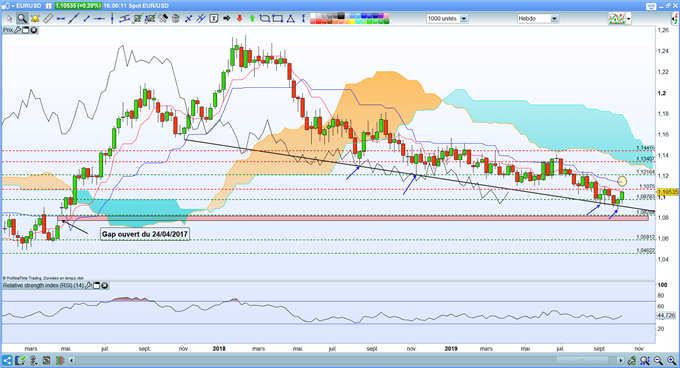680x368 pixels.
Task: Pick the black color swatch
Action: coord(342,16)
